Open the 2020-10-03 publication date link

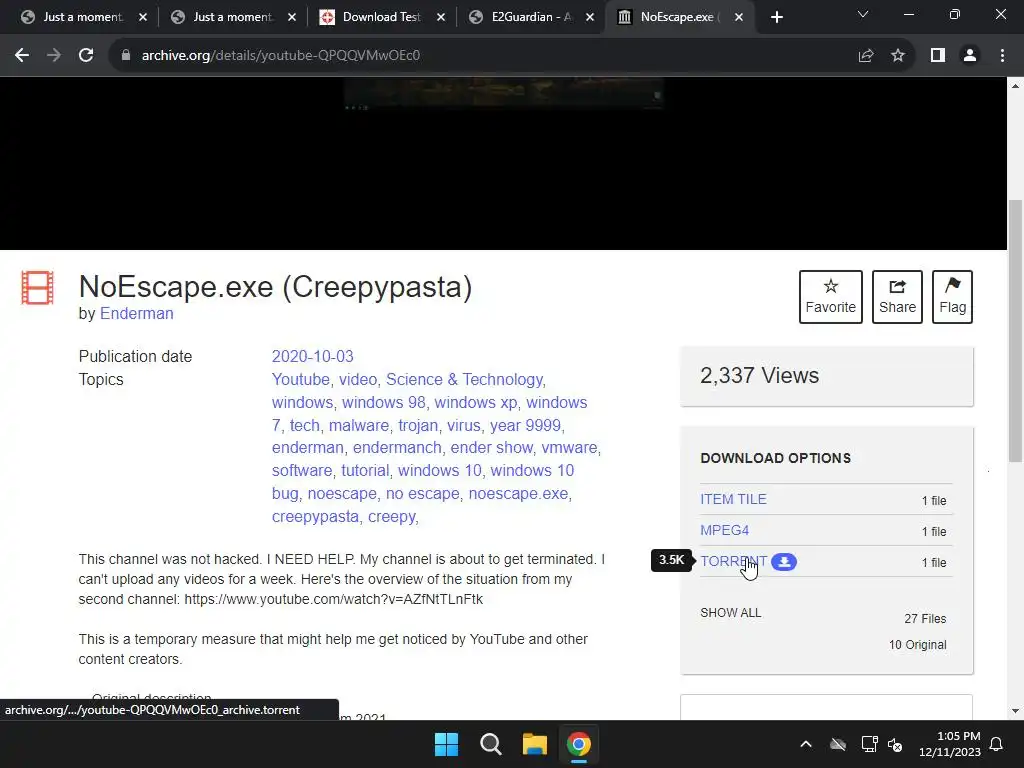click(312, 357)
